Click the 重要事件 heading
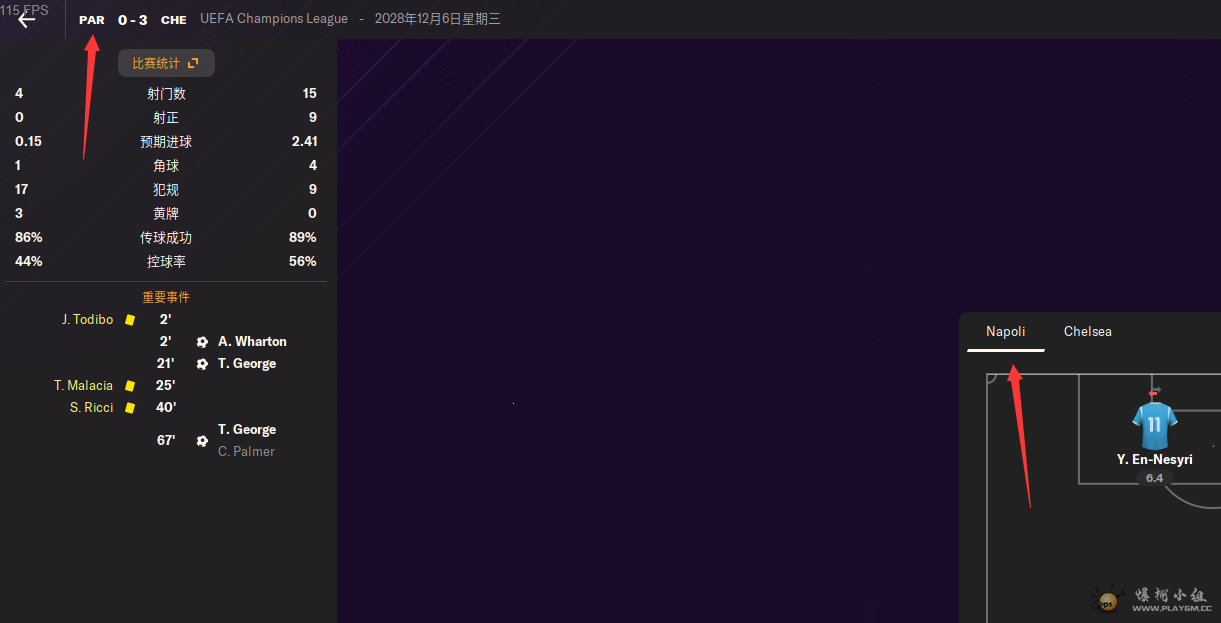Viewport: 1221px width, 623px height. tap(166, 297)
